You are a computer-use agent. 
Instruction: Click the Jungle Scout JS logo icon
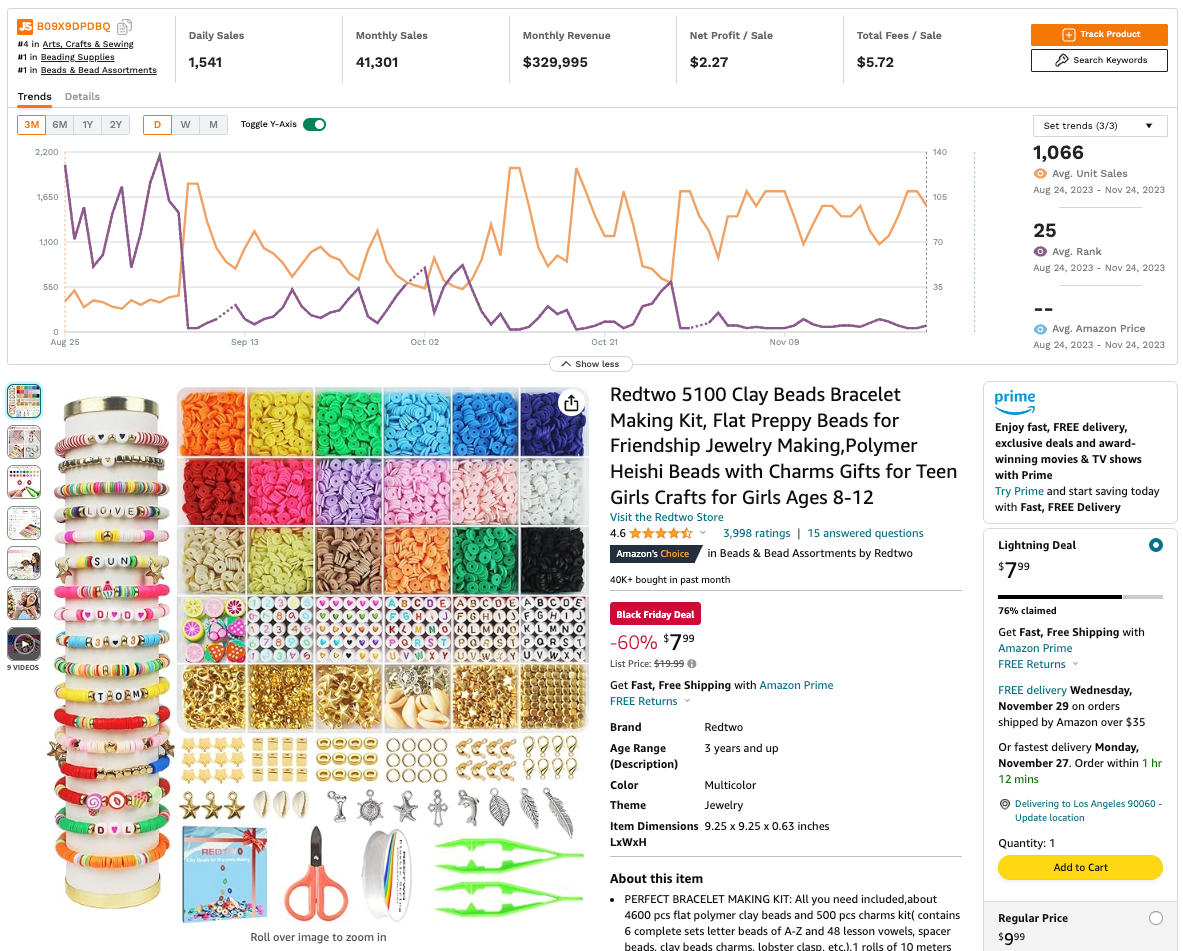(x=25, y=26)
